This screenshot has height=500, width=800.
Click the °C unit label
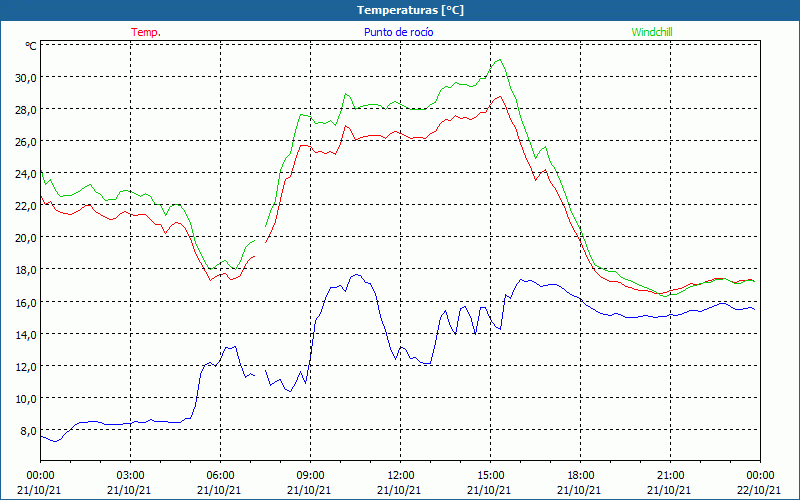tap(31, 46)
